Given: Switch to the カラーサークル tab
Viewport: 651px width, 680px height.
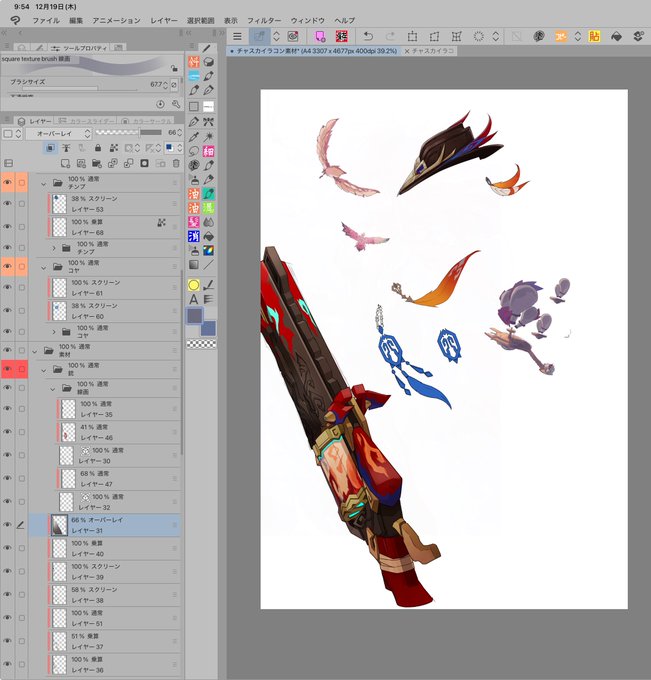Looking at the screenshot, I should (x=147, y=121).
